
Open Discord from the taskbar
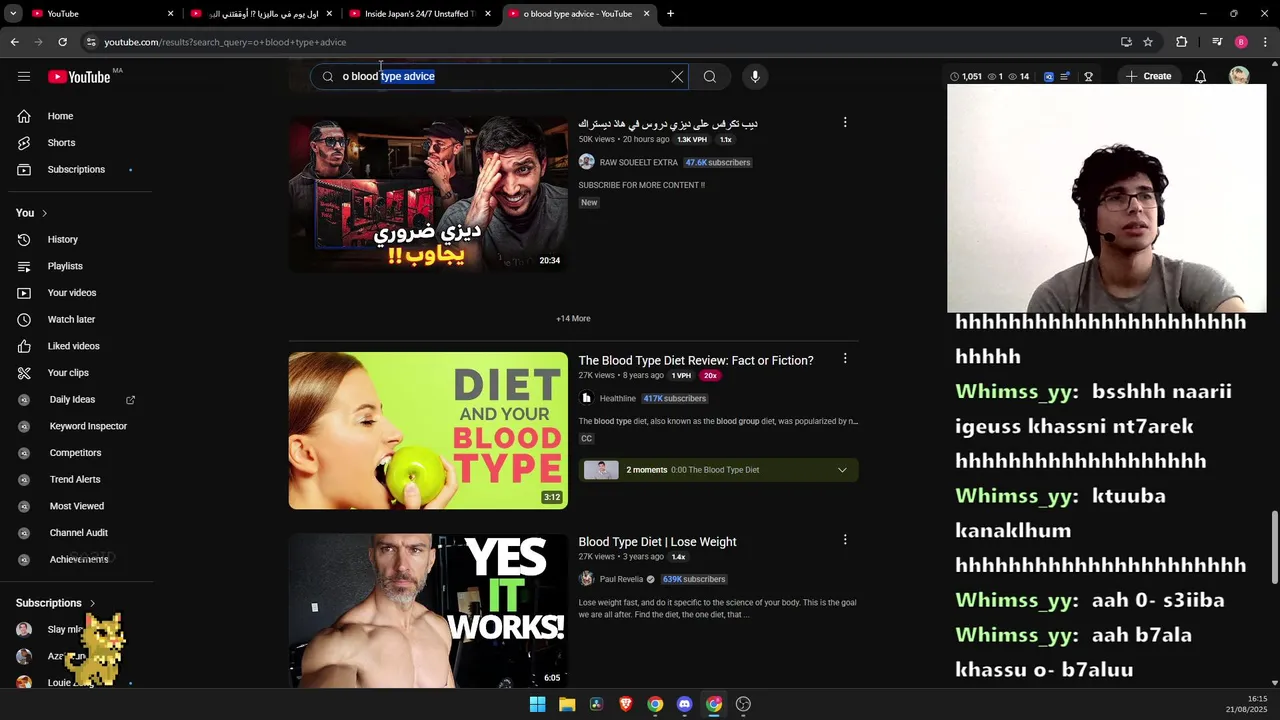[684, 704]
